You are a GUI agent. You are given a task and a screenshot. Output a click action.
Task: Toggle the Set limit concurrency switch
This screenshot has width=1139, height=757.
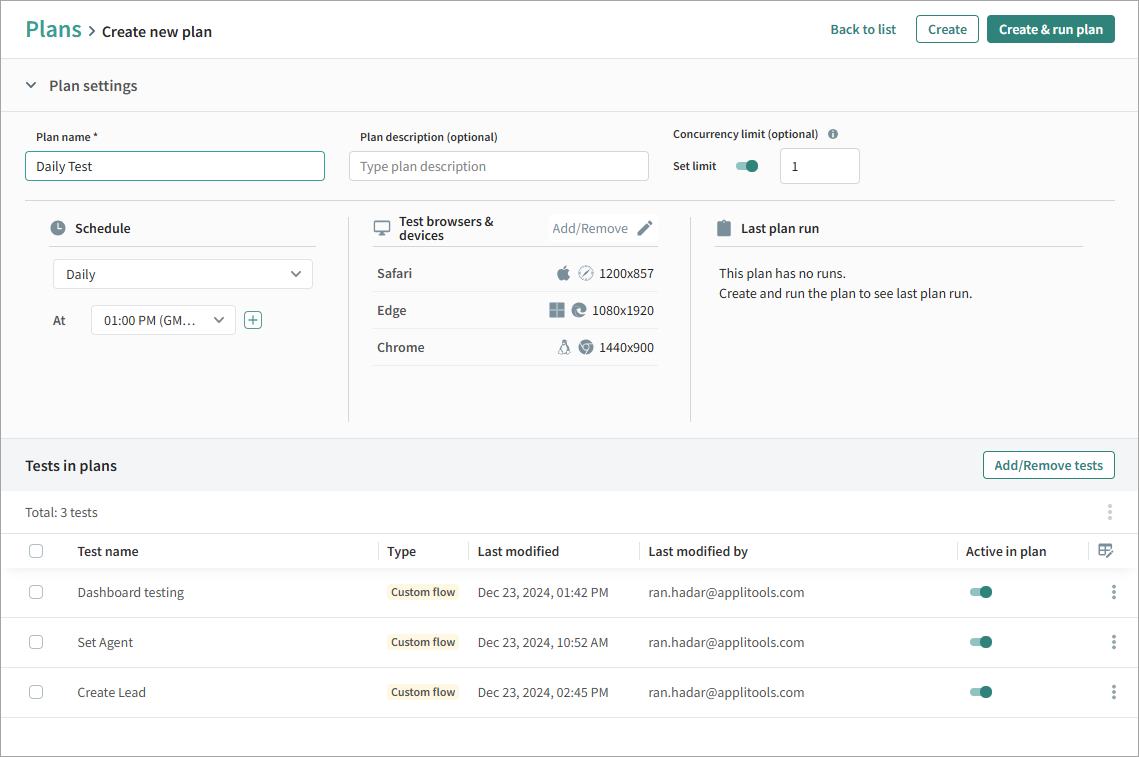(747, 166)
